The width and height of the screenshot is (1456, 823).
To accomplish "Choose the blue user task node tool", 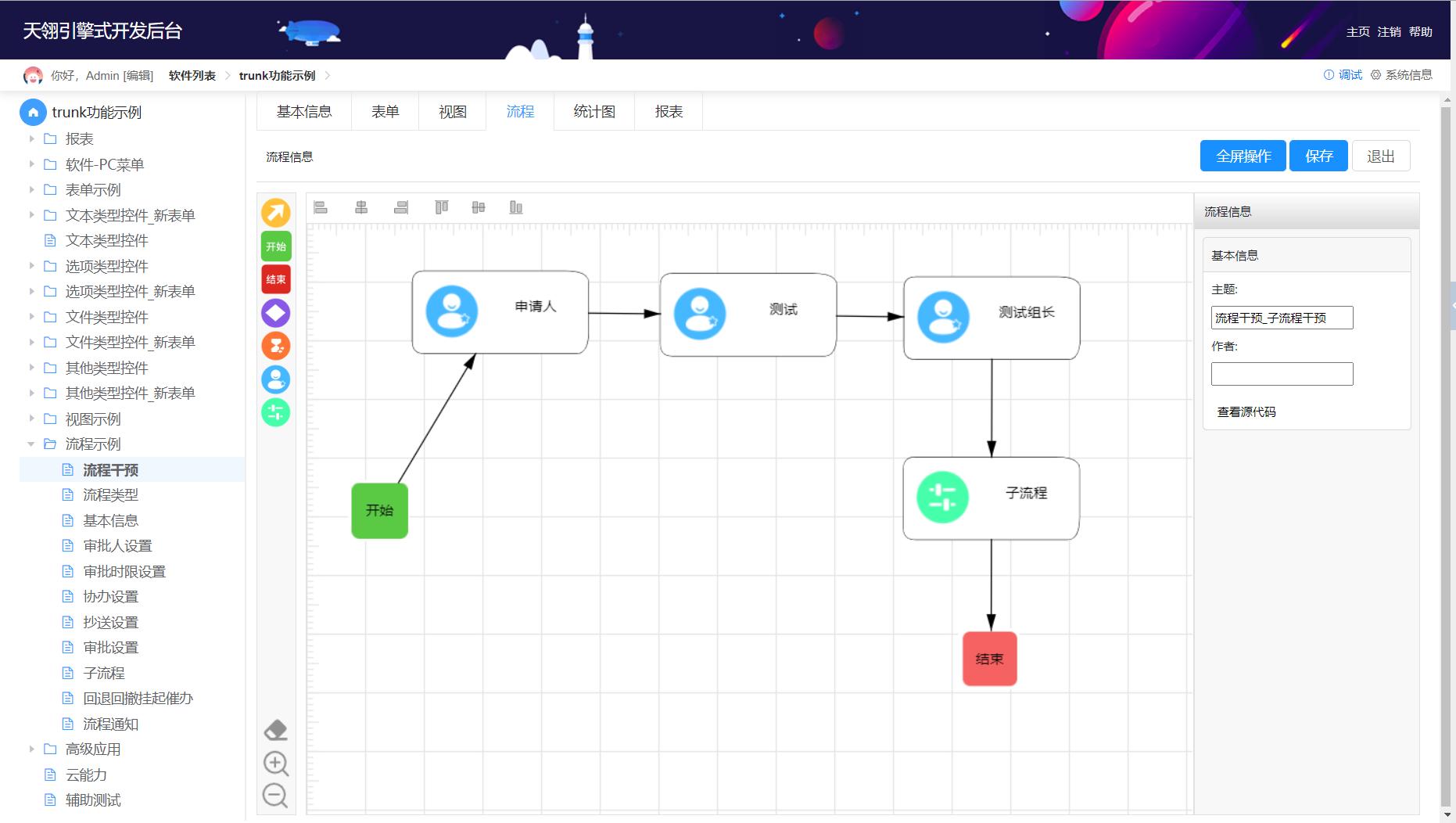I will (275, 379).
